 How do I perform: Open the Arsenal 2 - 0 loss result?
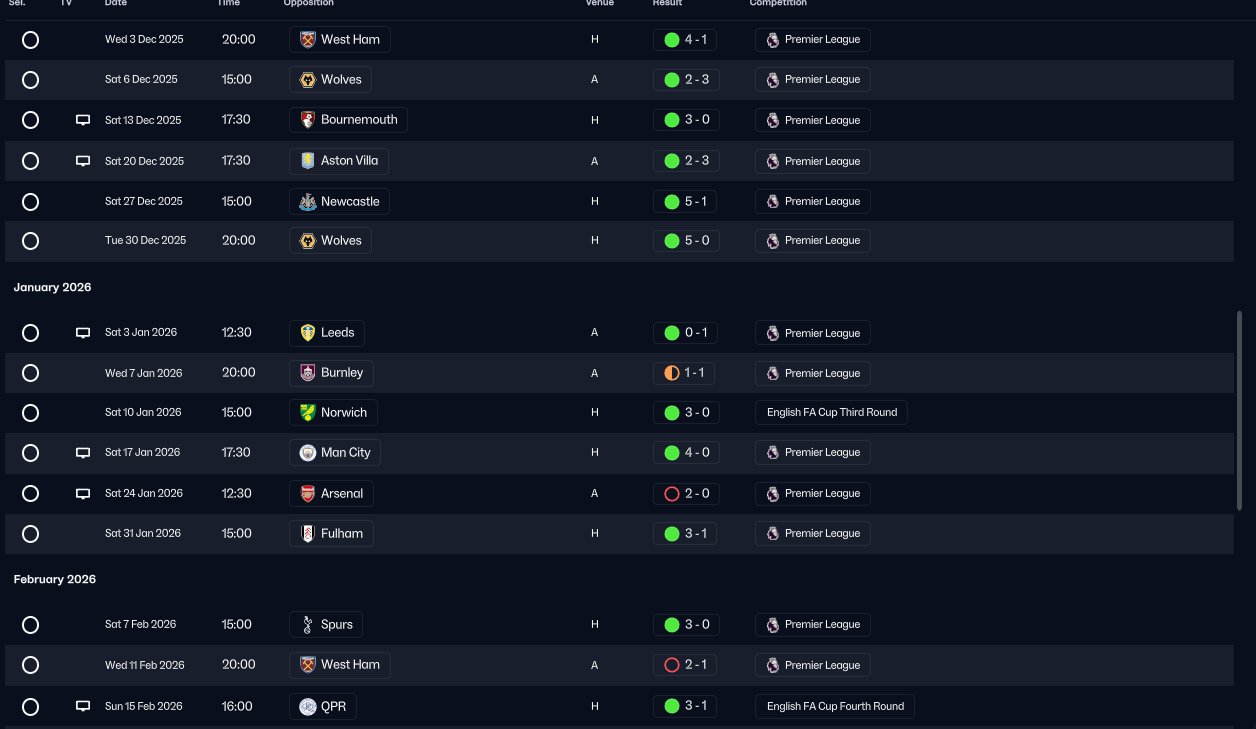(x=686, y=493)
